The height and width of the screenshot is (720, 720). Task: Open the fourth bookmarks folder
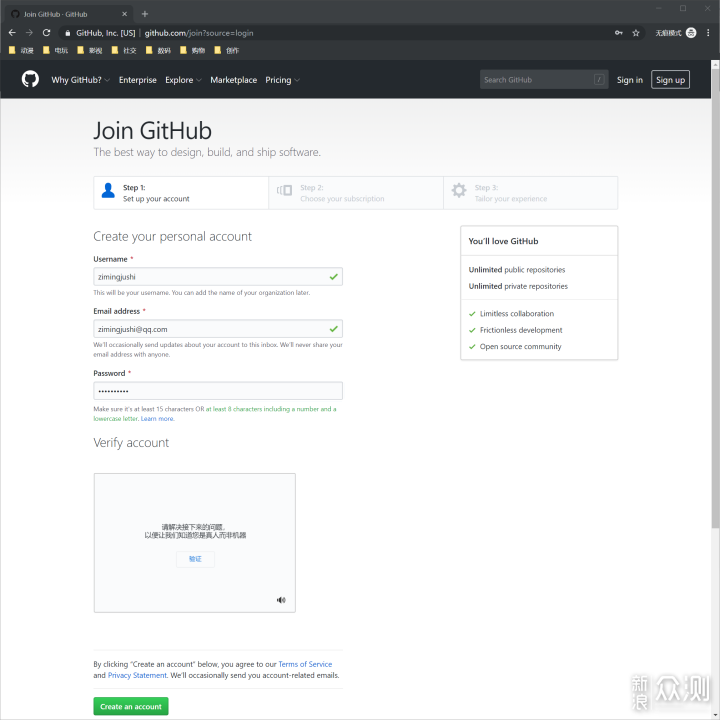tap(124, 50)
